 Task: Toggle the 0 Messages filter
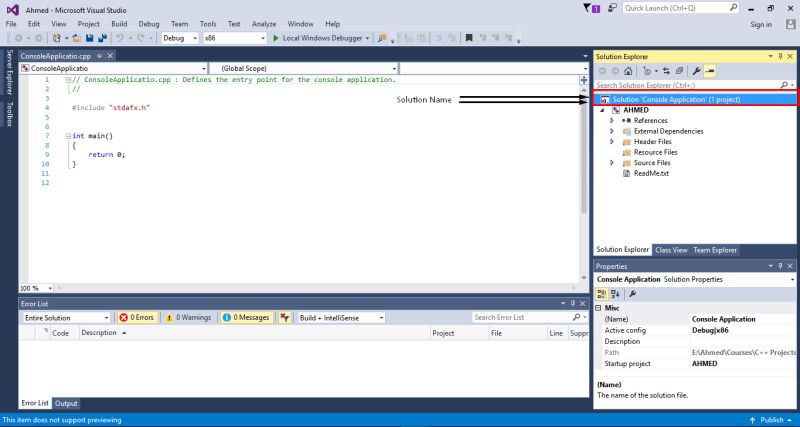pos(246,317)
